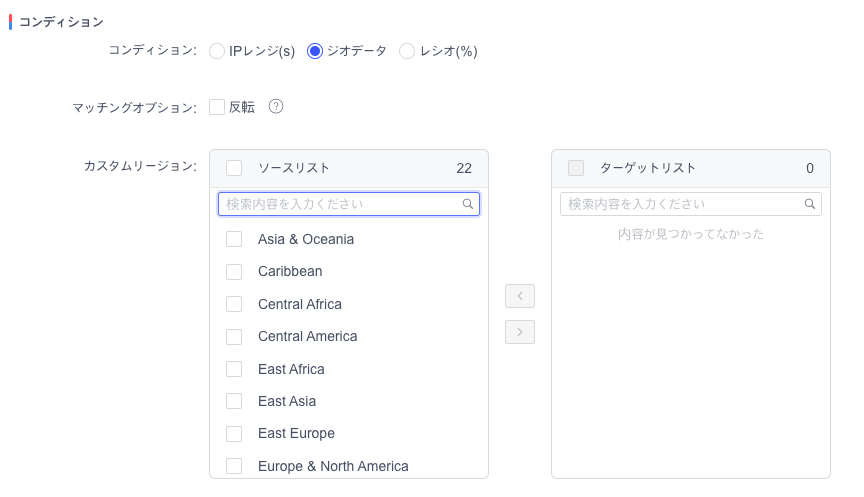Viewport: 864px width, 497px height.
Task: Move selected items left with arrow button
Action: [520, 296]
